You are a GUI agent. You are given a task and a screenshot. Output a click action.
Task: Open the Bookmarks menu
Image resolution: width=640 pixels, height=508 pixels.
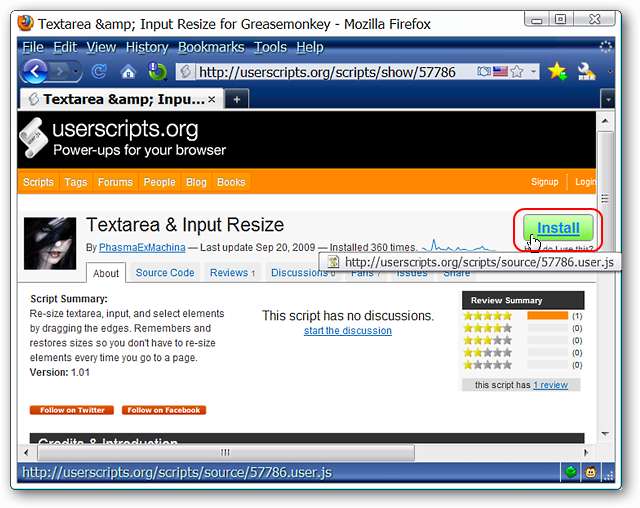click(x=211, y=47)
